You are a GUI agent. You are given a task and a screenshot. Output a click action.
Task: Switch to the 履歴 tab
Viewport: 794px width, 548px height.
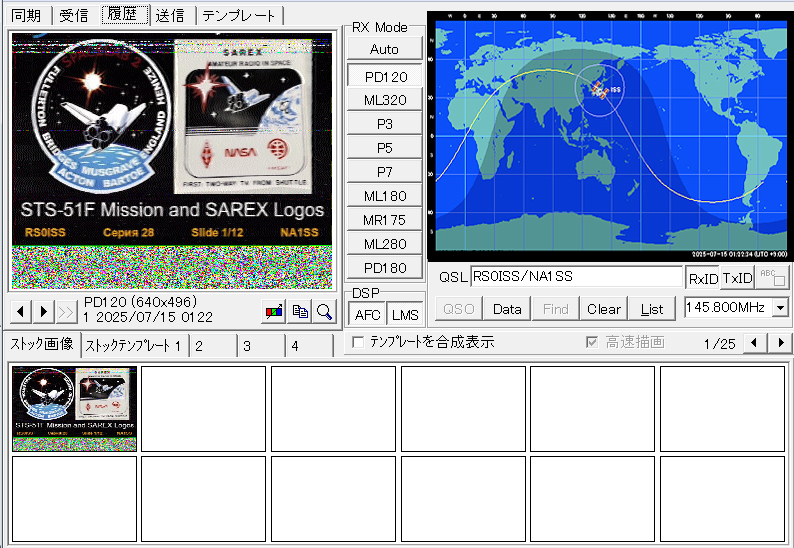[123, 14]
